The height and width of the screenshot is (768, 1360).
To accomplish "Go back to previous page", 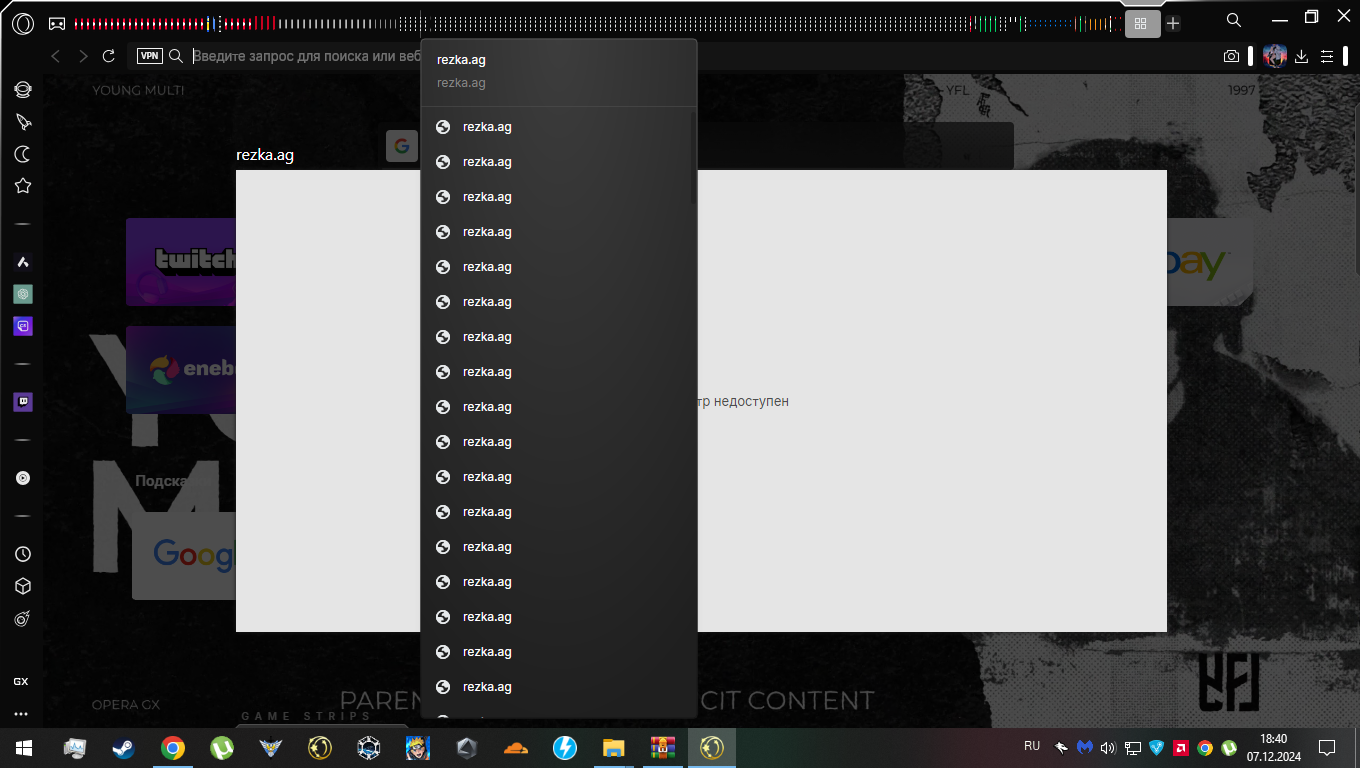I will (56, 56).
